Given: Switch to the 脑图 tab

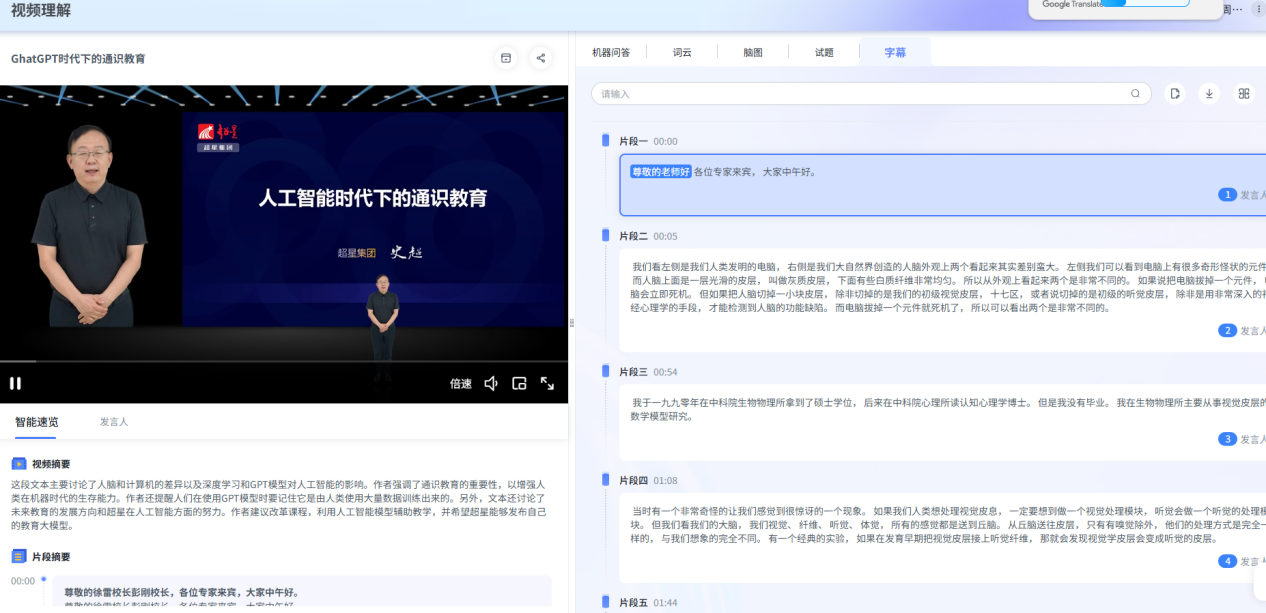Looking at the screenshot, I should [753, 52].
